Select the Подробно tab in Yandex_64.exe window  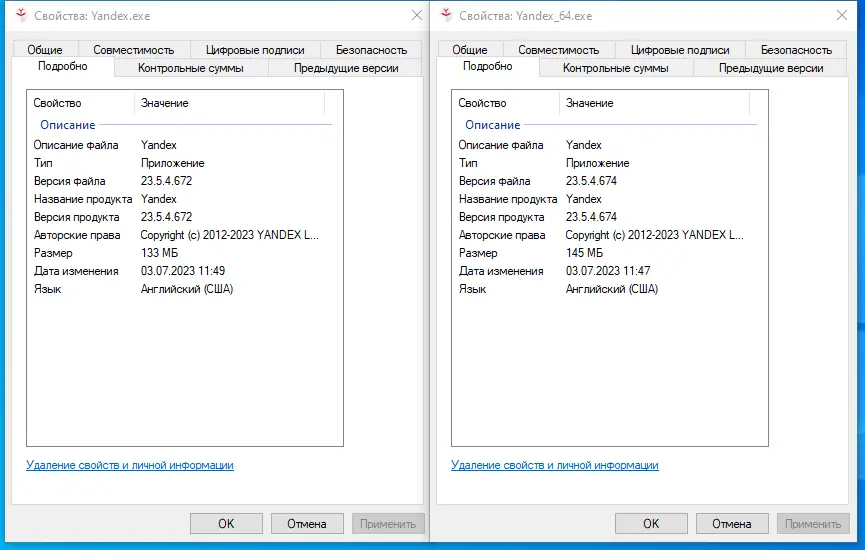(x=488, y=66)
